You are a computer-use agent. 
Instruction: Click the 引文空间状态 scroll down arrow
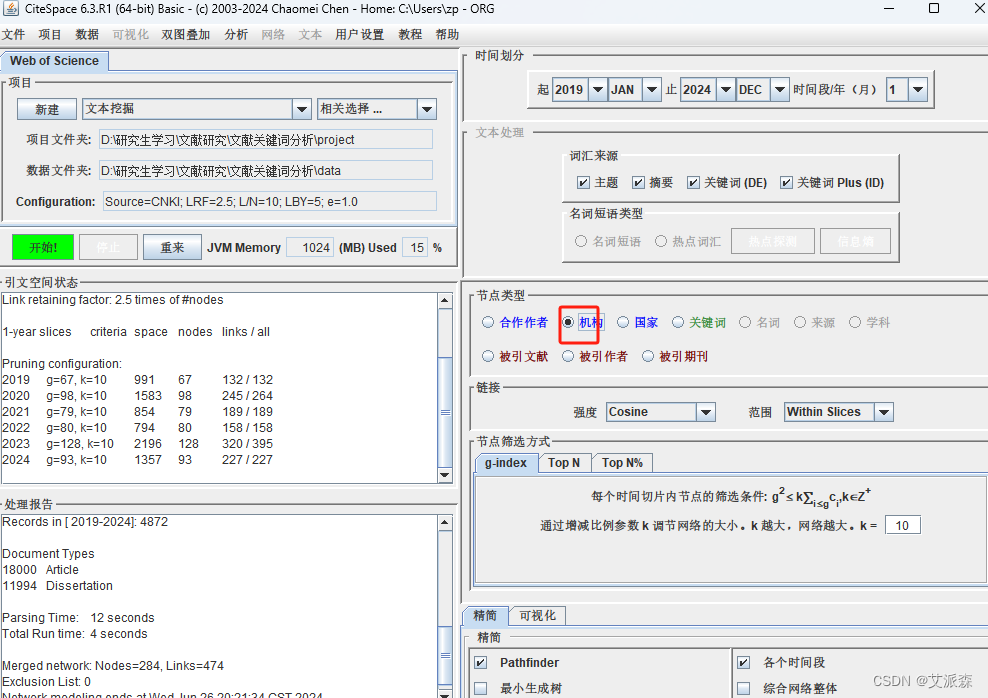tap(445, 476)
